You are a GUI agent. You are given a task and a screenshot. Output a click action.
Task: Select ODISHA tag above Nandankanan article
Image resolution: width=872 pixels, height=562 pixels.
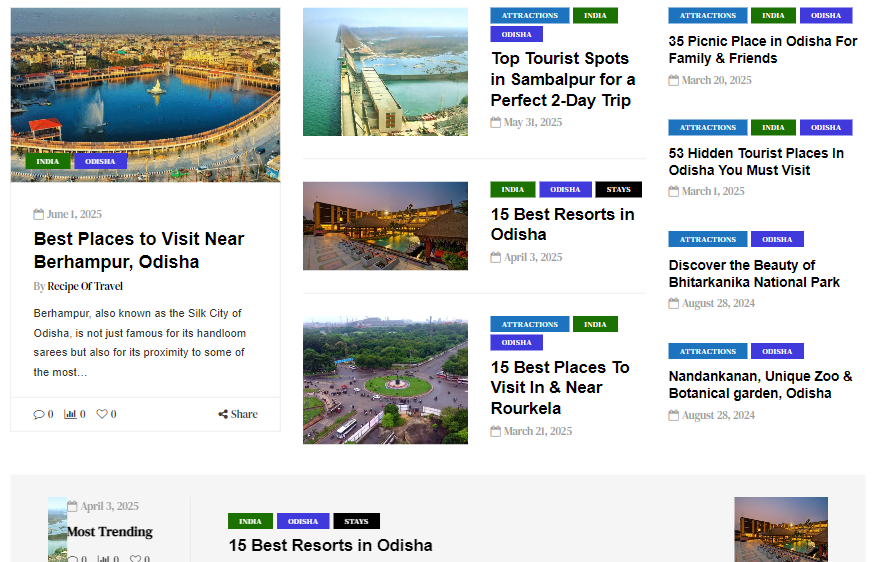coord(777,351)
